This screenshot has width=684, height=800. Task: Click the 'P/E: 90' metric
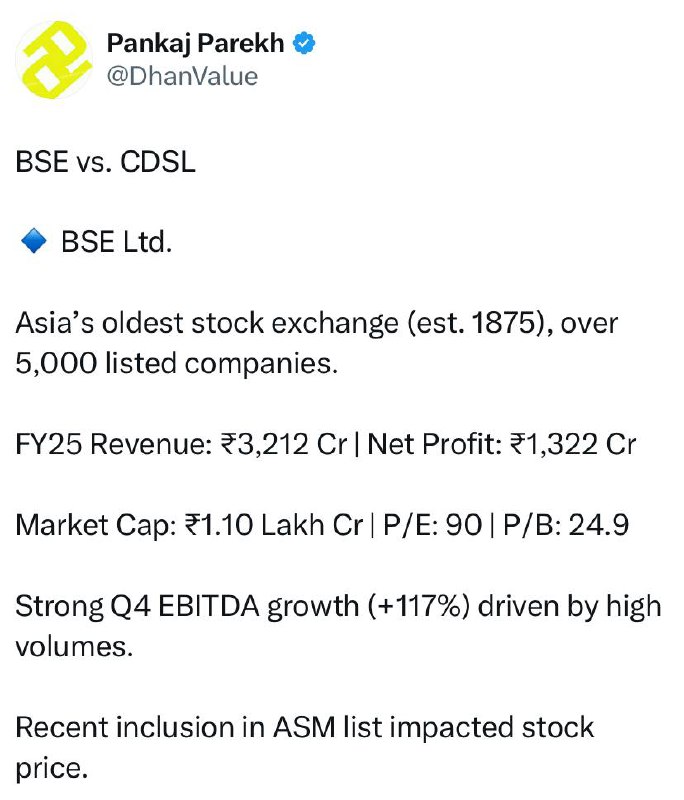click(x=433, y=525)
